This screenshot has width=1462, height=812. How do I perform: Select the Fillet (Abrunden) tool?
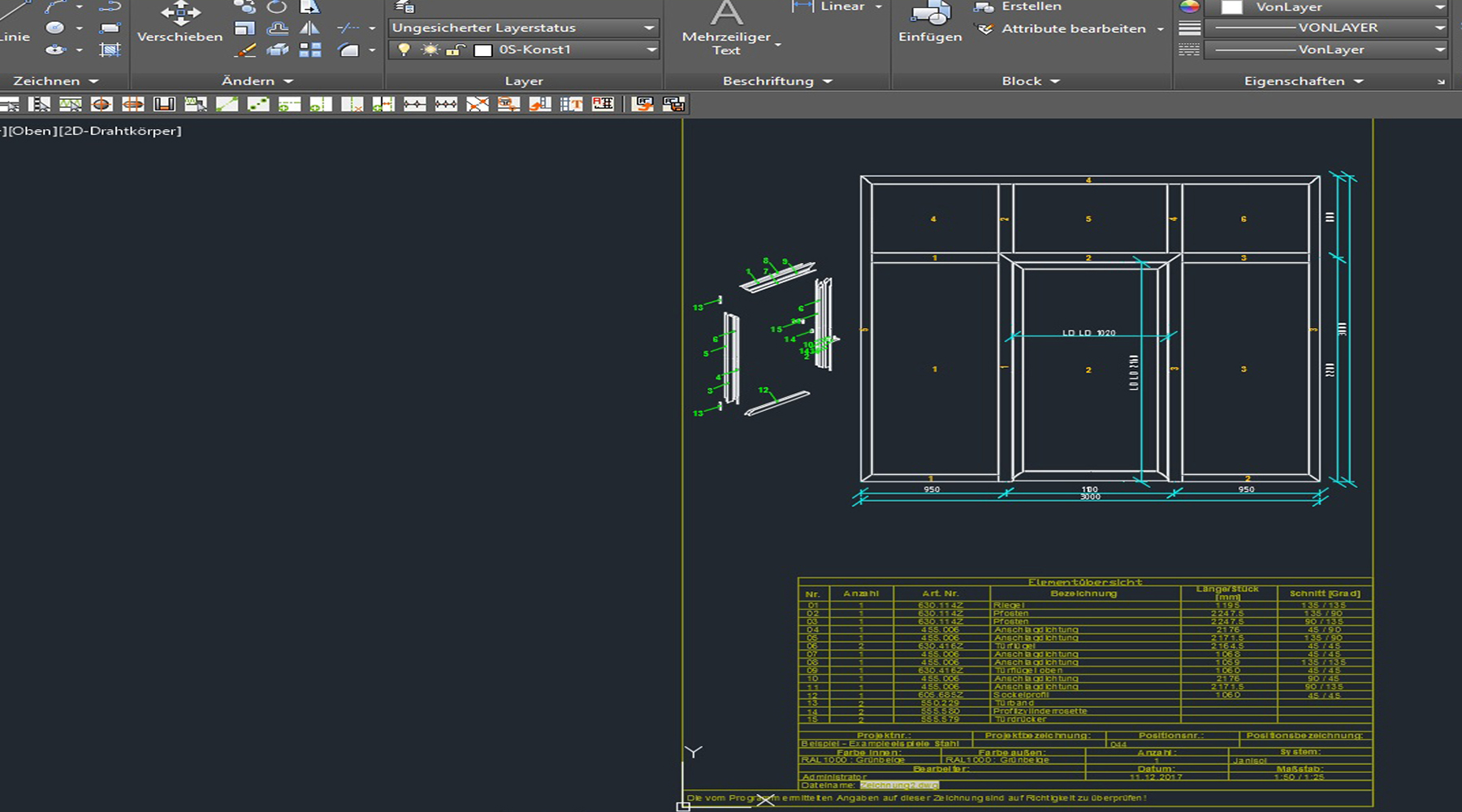click(x=348, y=50)
